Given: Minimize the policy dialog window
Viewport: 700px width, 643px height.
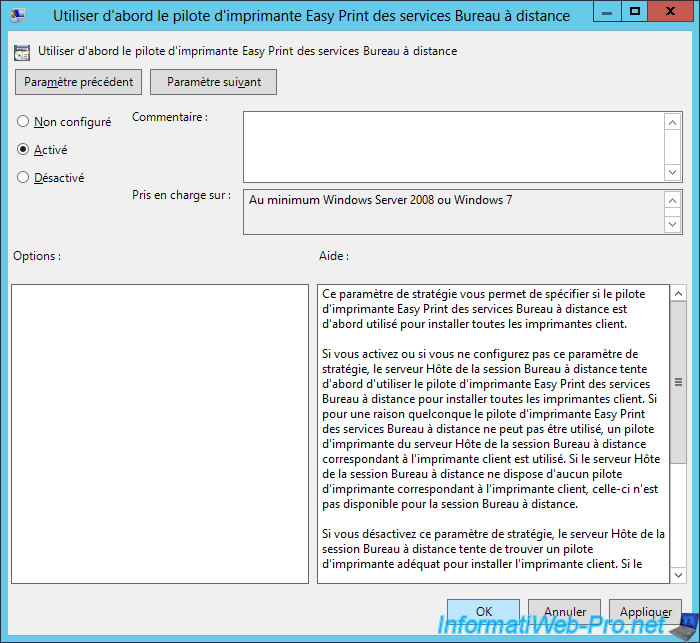Looking at the screenshot, I should [x=607, y=12].
